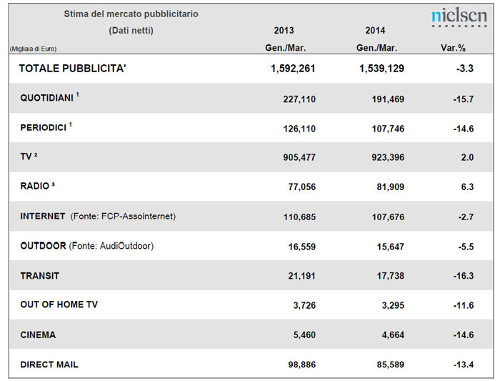Click the QUOTIDIANI row label
This screenshot has height=381, width=500.
click(49, 97)
